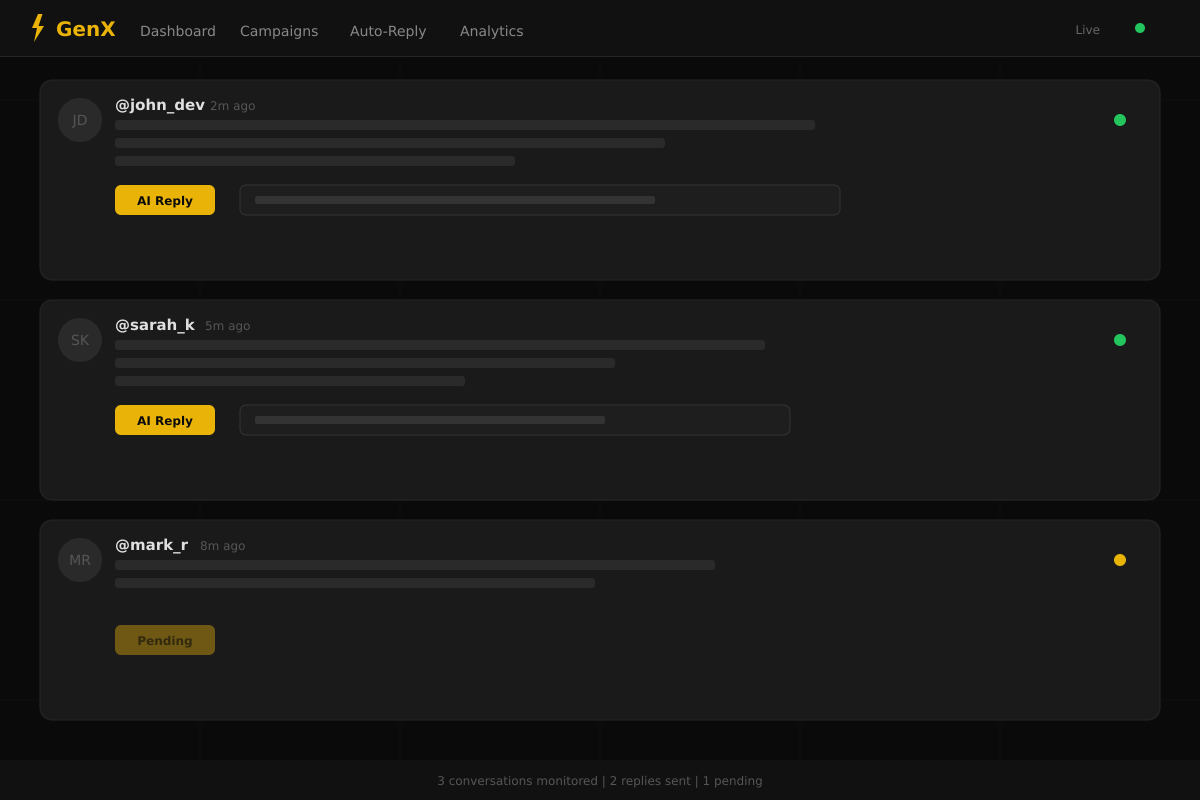The image size is (1200, 800).
Task: Click yellow status dot on mark_r card
Action: (1120, 560)
